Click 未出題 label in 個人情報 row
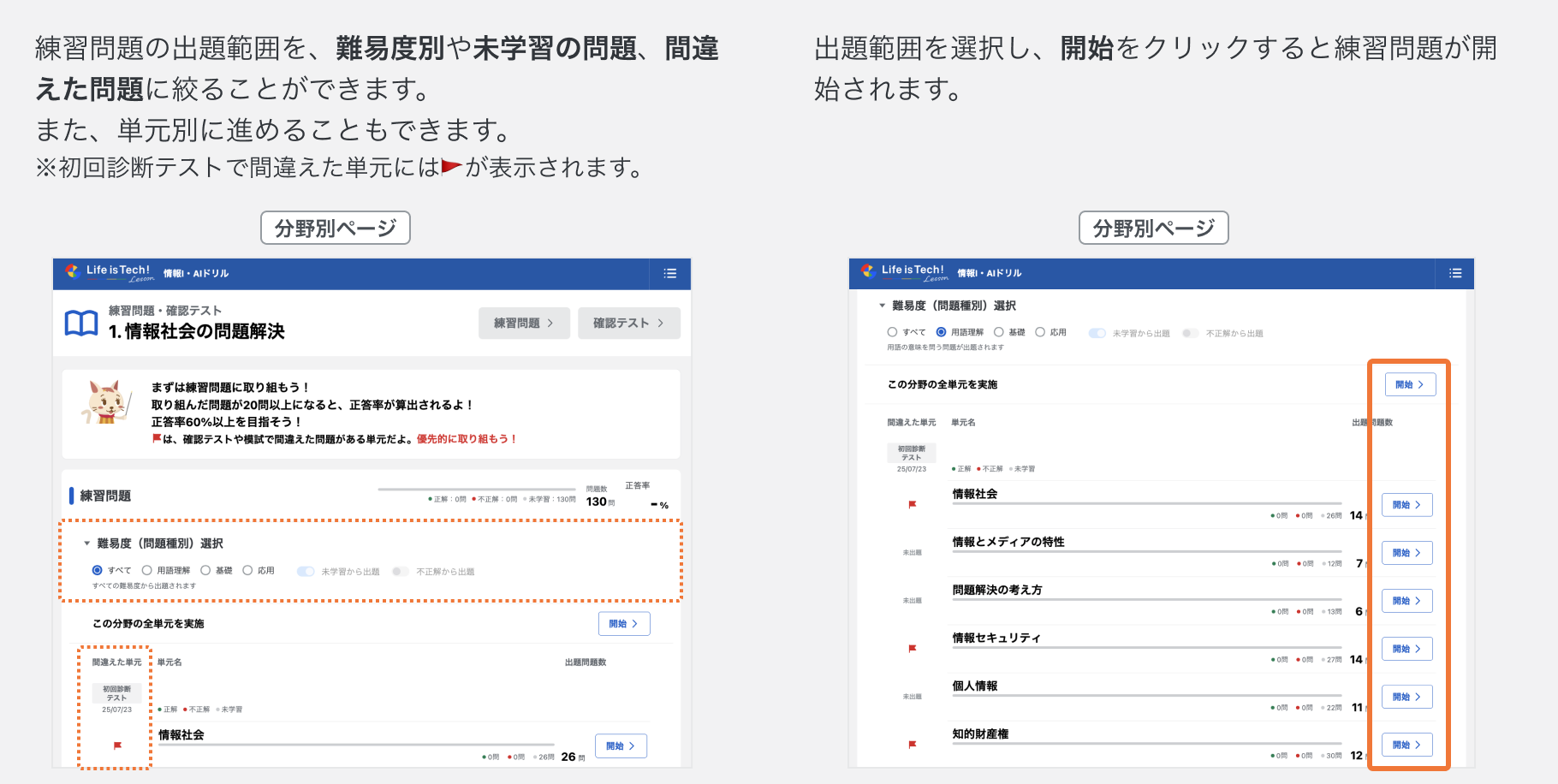 (x=913, y=697)
